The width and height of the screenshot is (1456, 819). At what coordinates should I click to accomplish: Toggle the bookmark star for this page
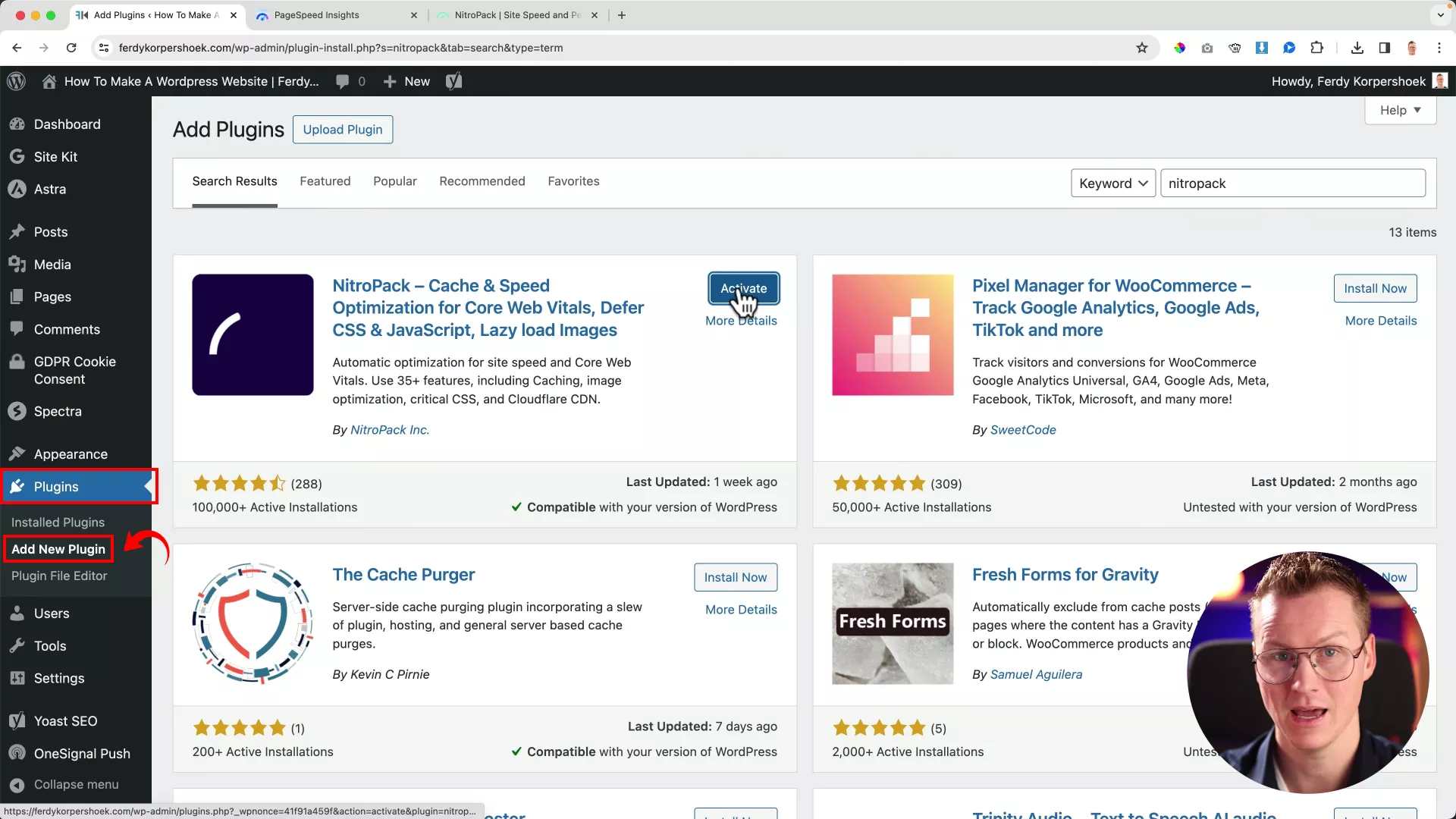[1142, 47]
